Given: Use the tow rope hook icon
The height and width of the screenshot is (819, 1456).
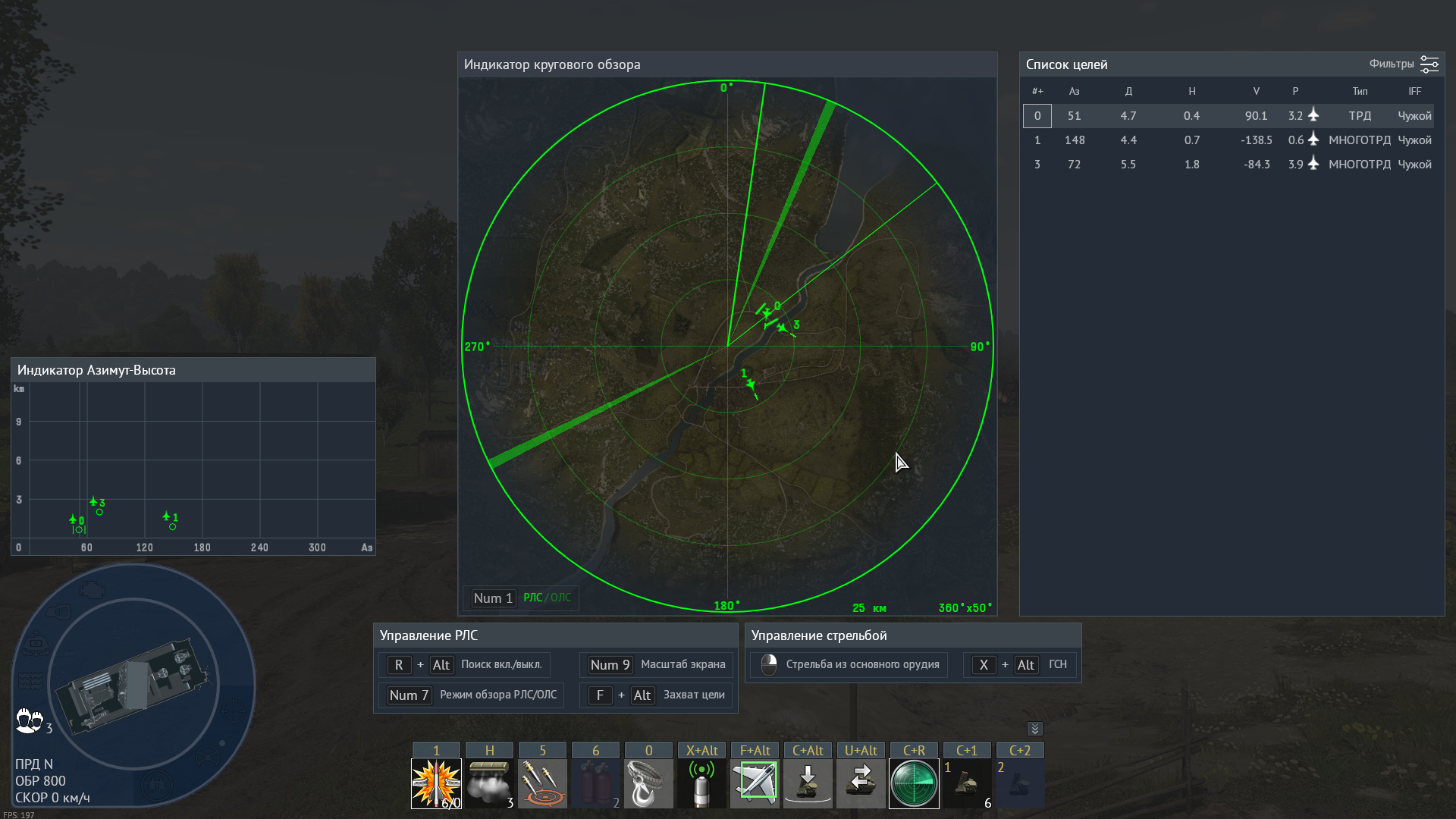Looking at the screenshot, I should tap(648, 783).
